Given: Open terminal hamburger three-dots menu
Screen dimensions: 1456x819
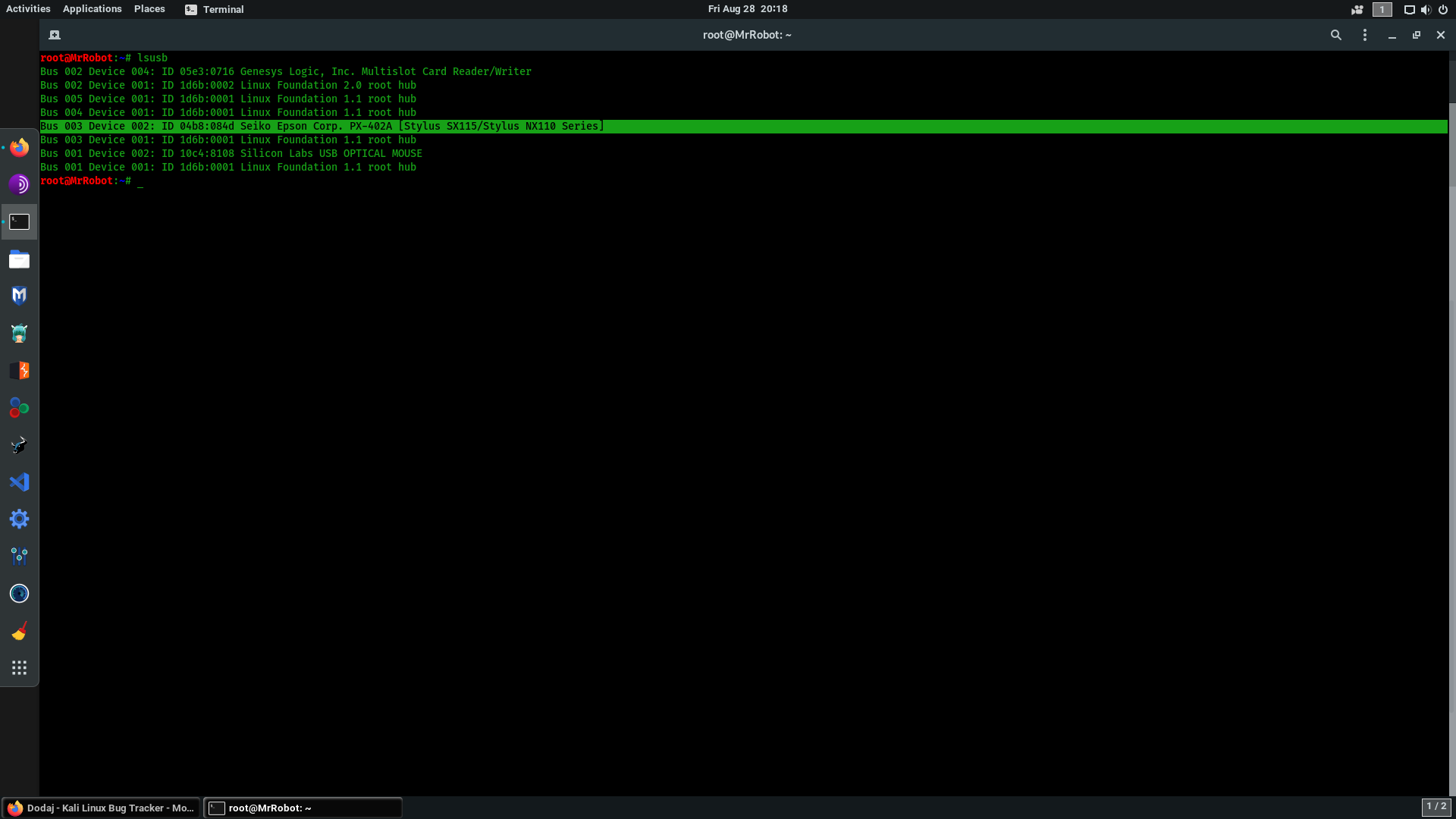Looking at the screenshot, I should (1364, 35).
